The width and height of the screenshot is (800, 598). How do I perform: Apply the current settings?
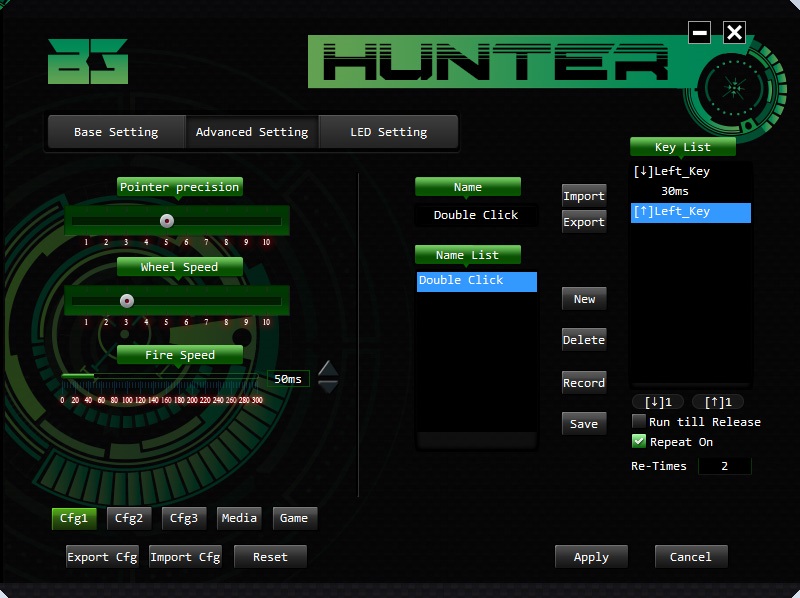(x=591, y=557)
